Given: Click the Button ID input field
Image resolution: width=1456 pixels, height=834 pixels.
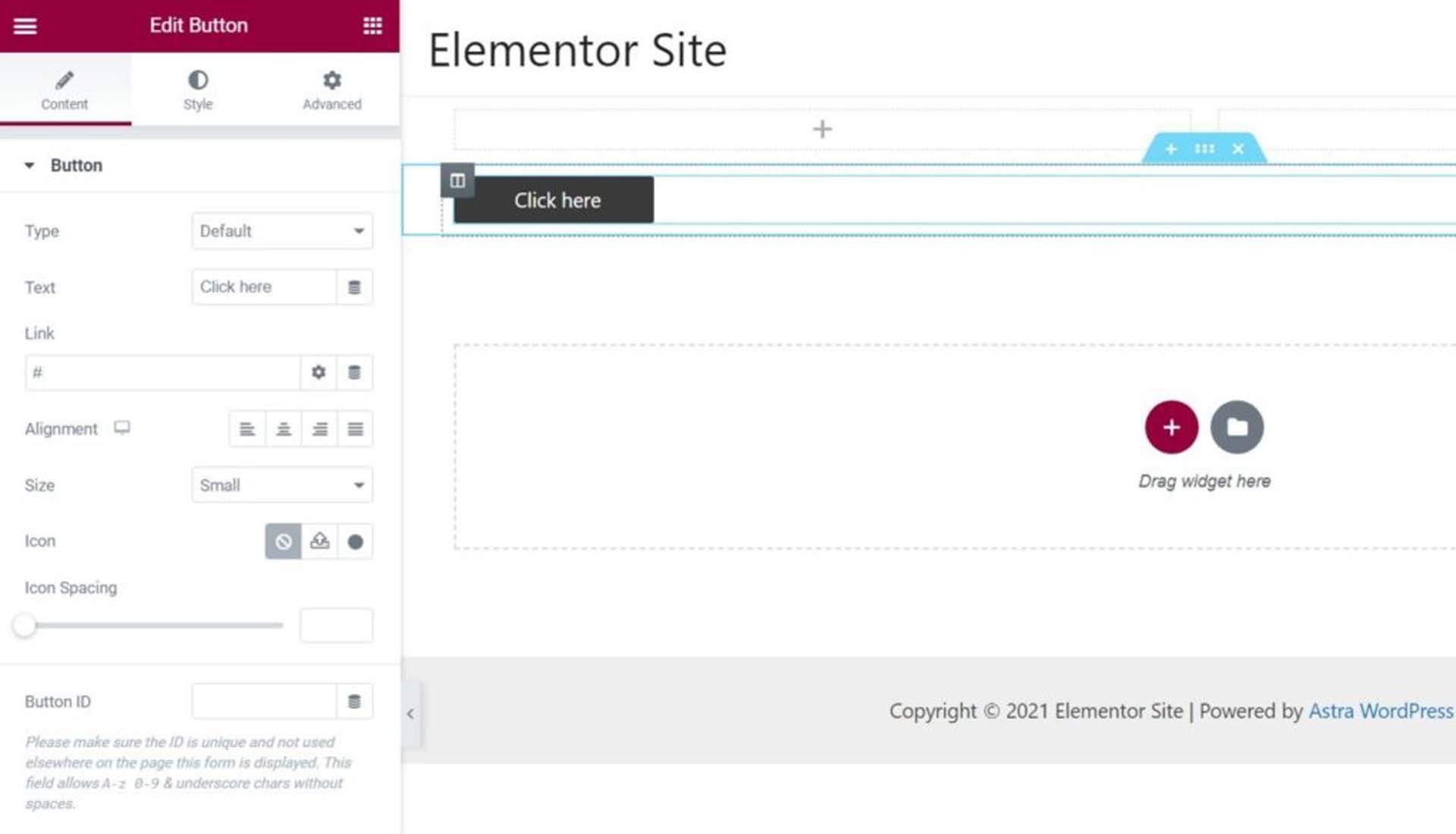Looking at the screenshot, I should [x=263, y=701].
